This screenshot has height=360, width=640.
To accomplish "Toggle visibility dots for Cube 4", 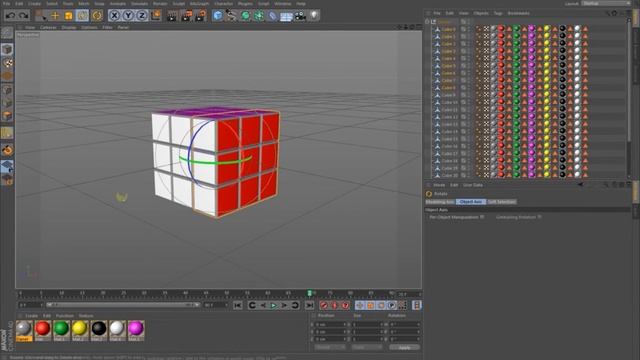I will (468, 58).
